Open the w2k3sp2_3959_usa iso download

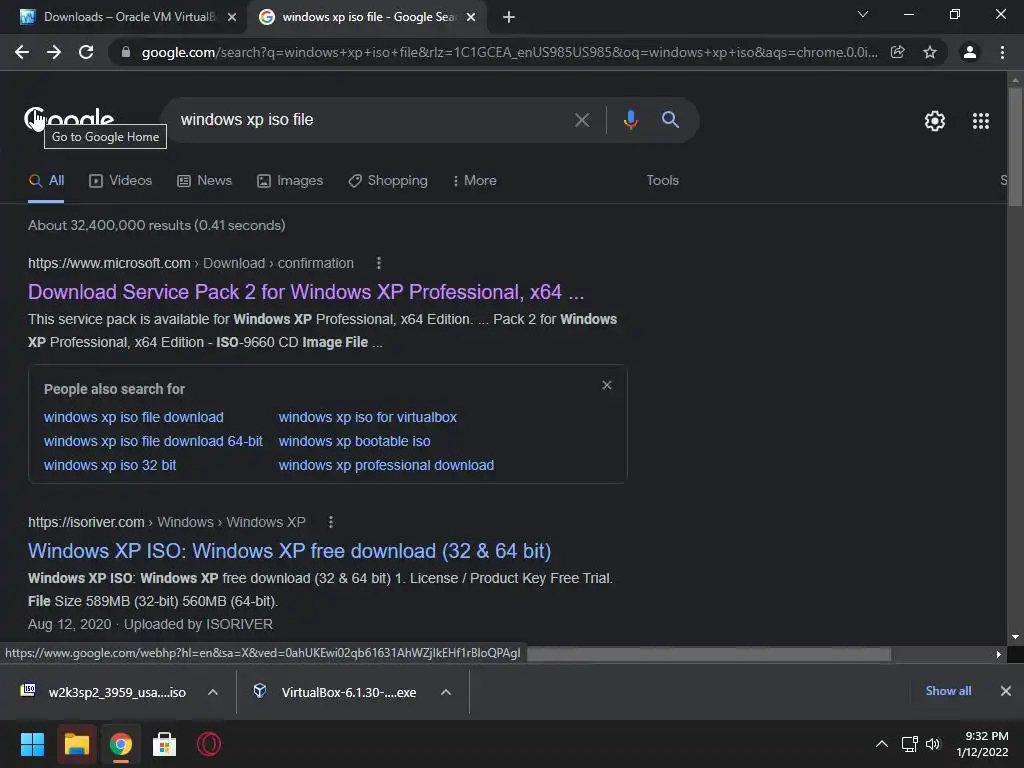(x=104, y=692)
